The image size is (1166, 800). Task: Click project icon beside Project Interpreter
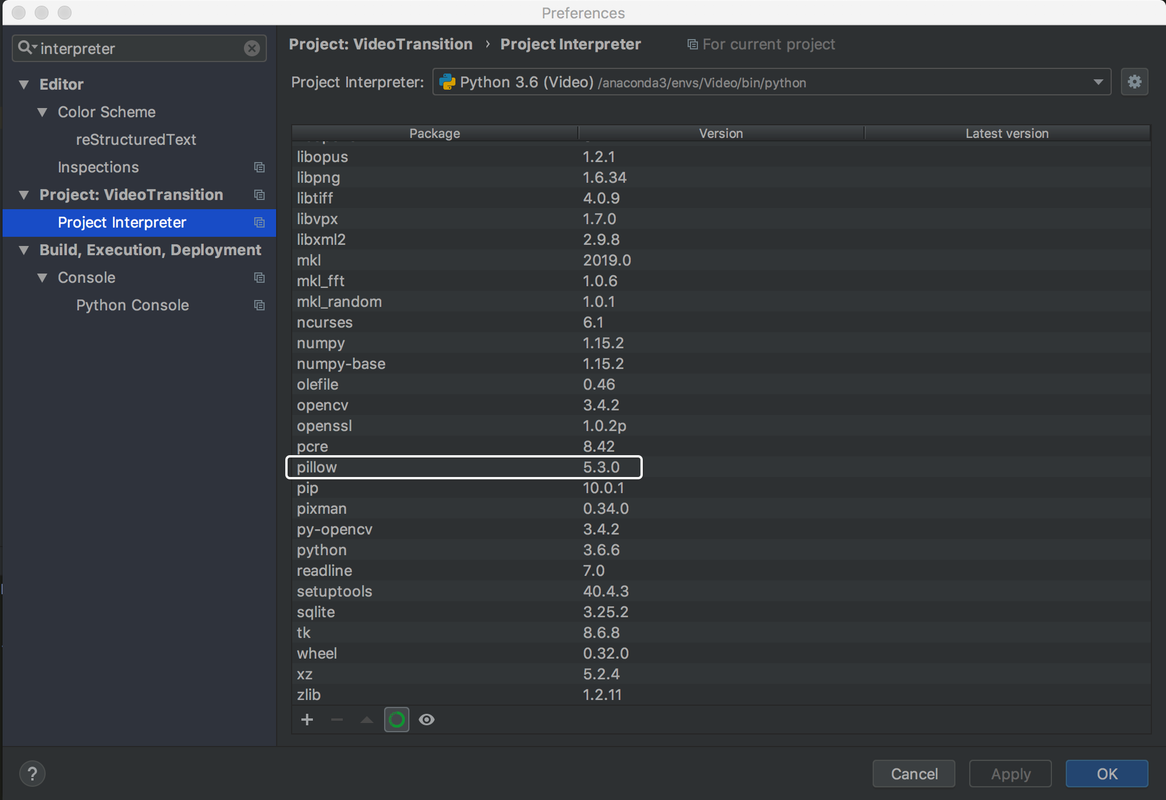[259, 222]
